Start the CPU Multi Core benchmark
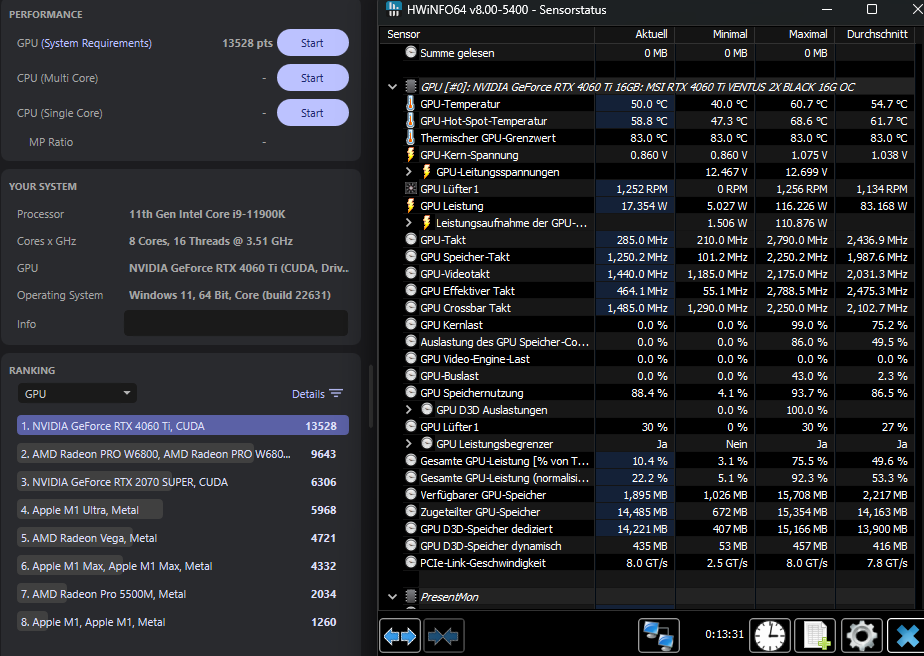The width and height of the screenshot is (924, 656). (312, 78)
